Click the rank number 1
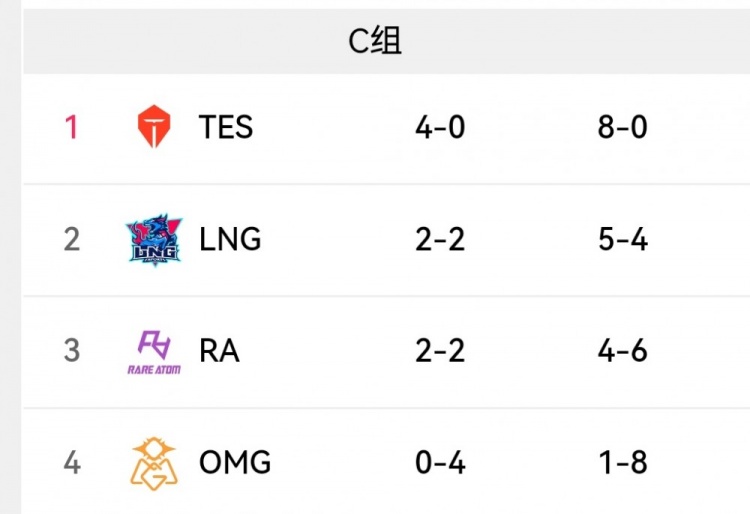Viewport: 750px width, 514px height. (x=71, y=128)
